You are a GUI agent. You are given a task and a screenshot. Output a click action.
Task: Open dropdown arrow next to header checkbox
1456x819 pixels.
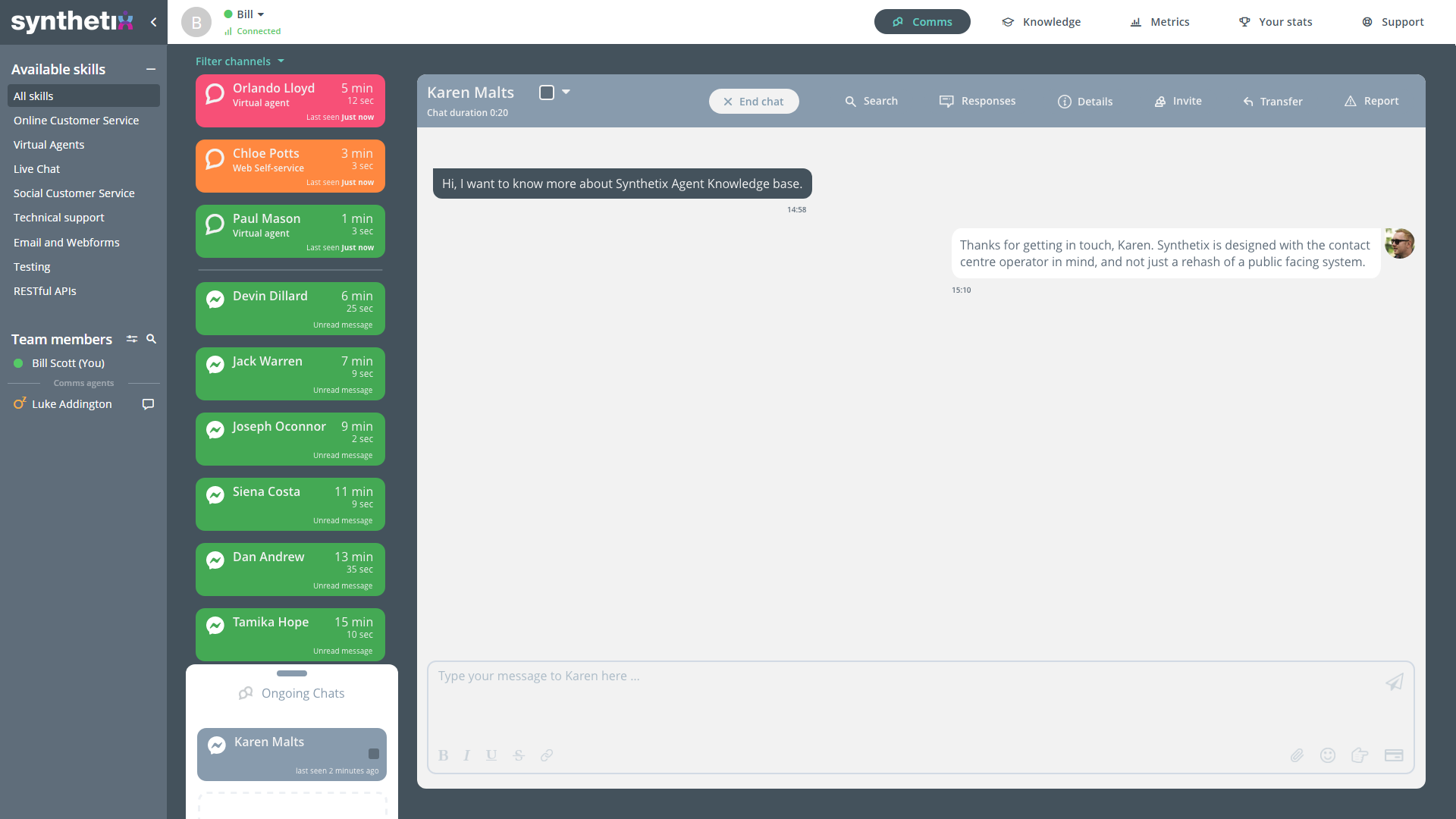[x=566, y=92]
